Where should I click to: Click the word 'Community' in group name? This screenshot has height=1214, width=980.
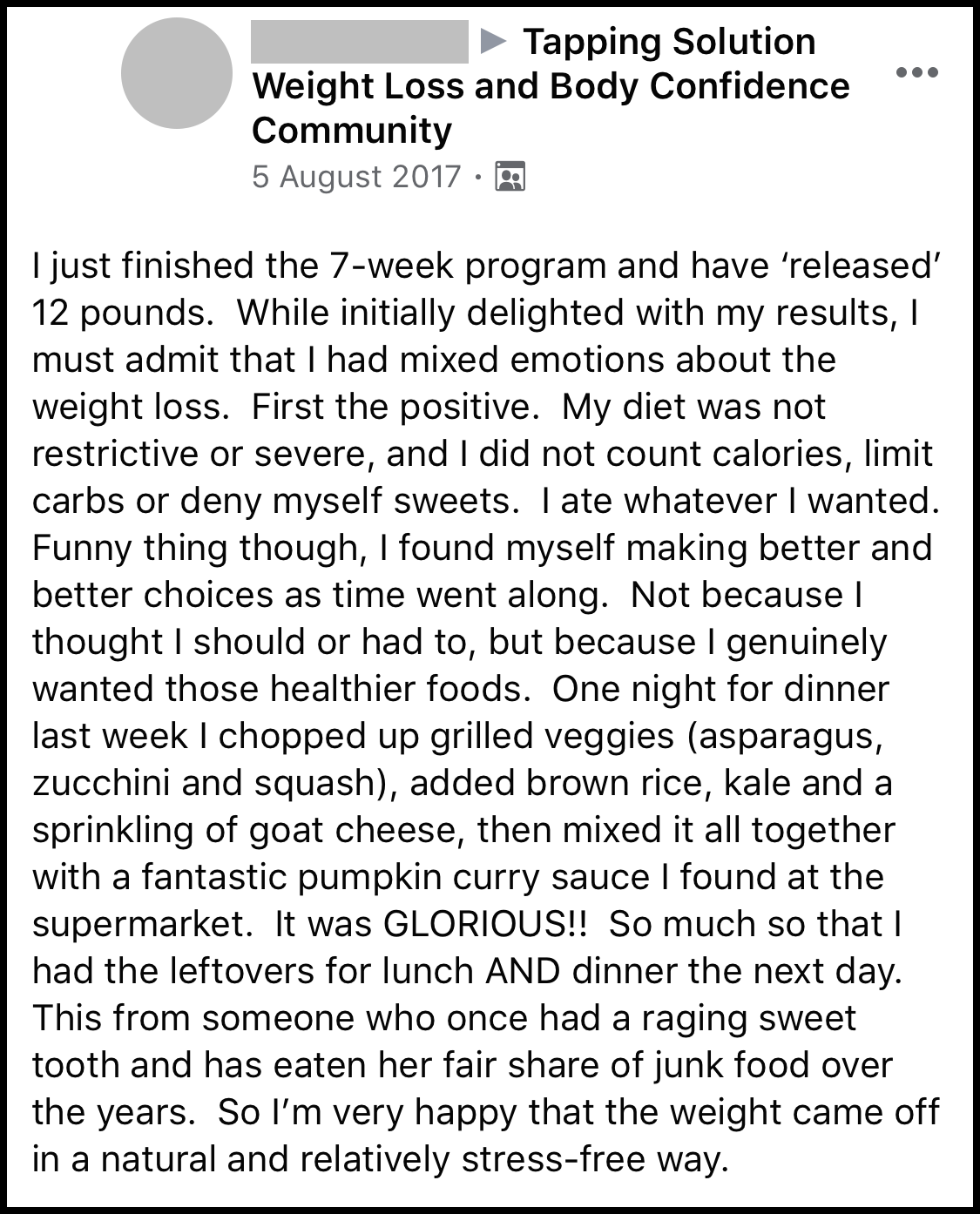click(x=352, y=131)
